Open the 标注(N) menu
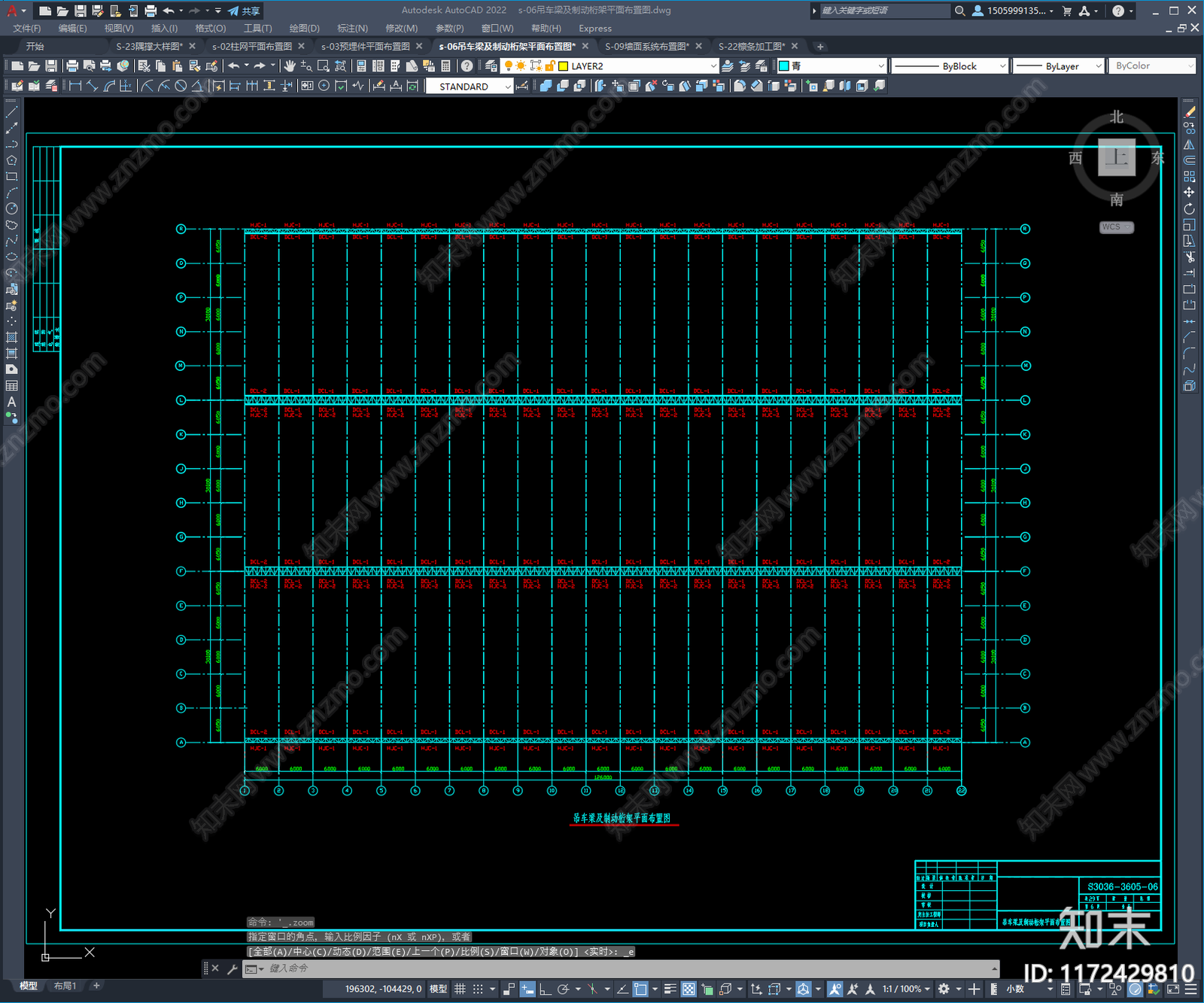Viewport: 1204px width, 1003px height. coord(352,28)
